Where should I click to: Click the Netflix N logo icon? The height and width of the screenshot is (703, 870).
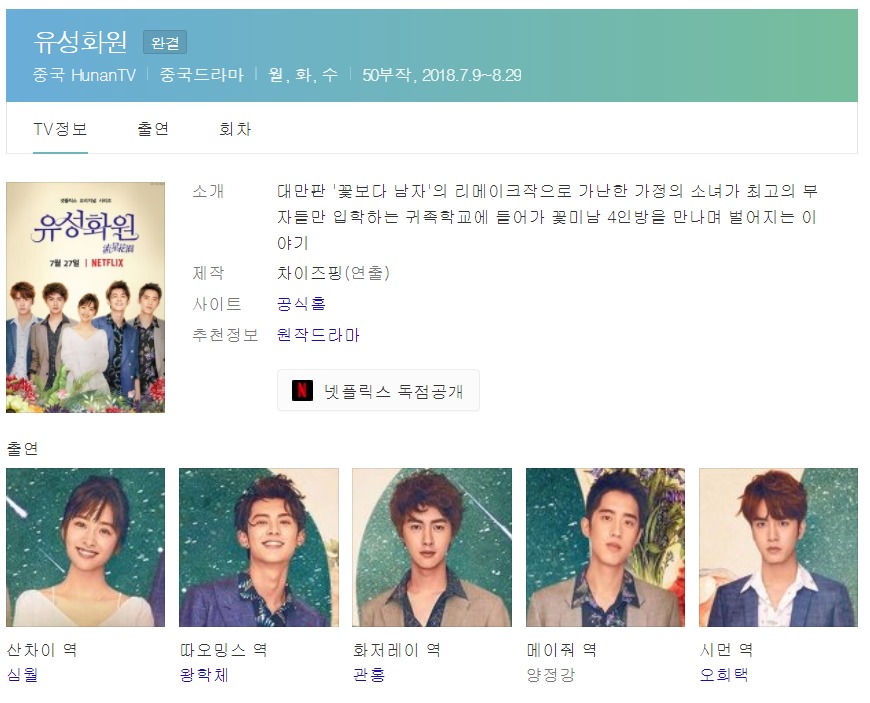302,391
